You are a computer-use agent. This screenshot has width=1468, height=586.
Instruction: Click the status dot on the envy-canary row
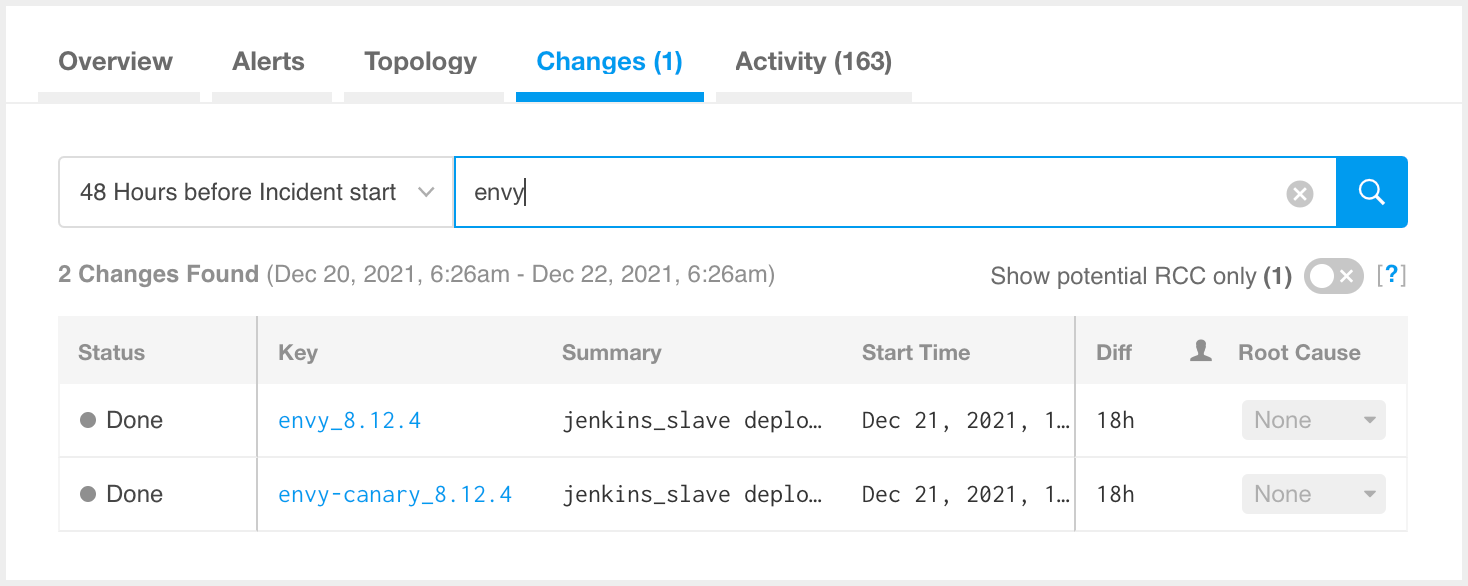[x=88, y=493]
